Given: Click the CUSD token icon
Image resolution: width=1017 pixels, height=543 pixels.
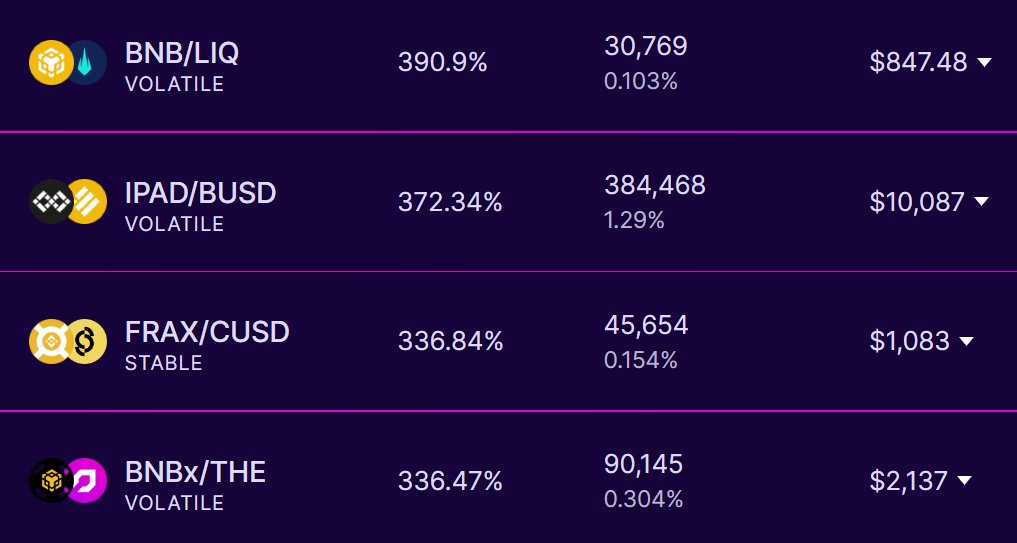Looking at the screenshot, I should coord(88,341).
